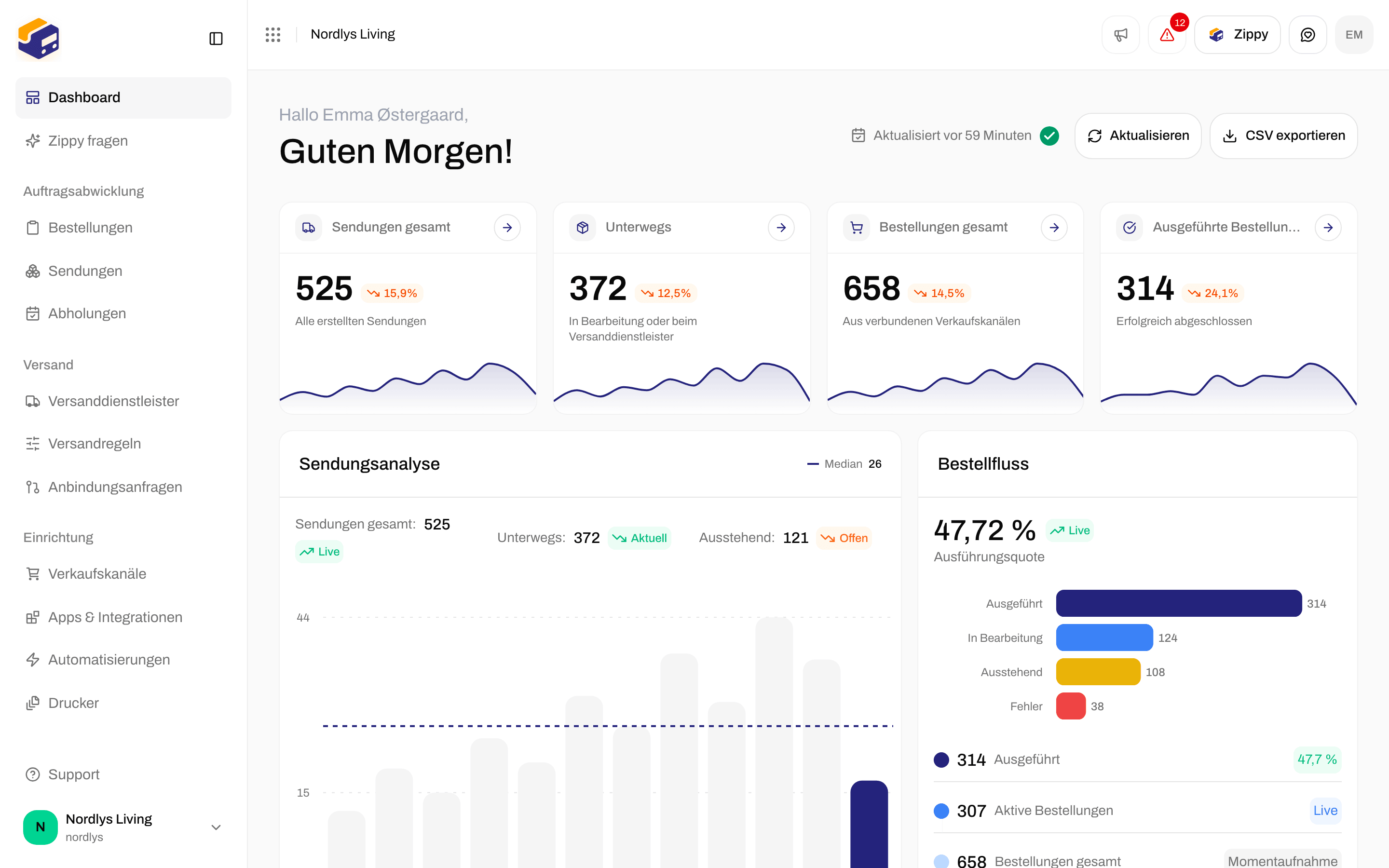
Task: Click Live badge in Aktive Bestellungen row
Action: (x=1325, y=811)
